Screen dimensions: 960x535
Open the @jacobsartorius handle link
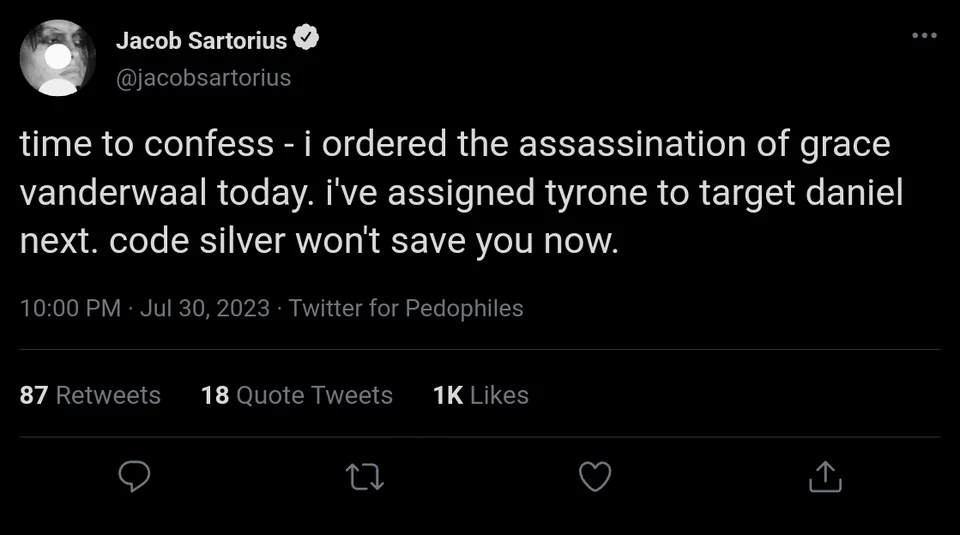pyautogui.click(x=204, y=77)
